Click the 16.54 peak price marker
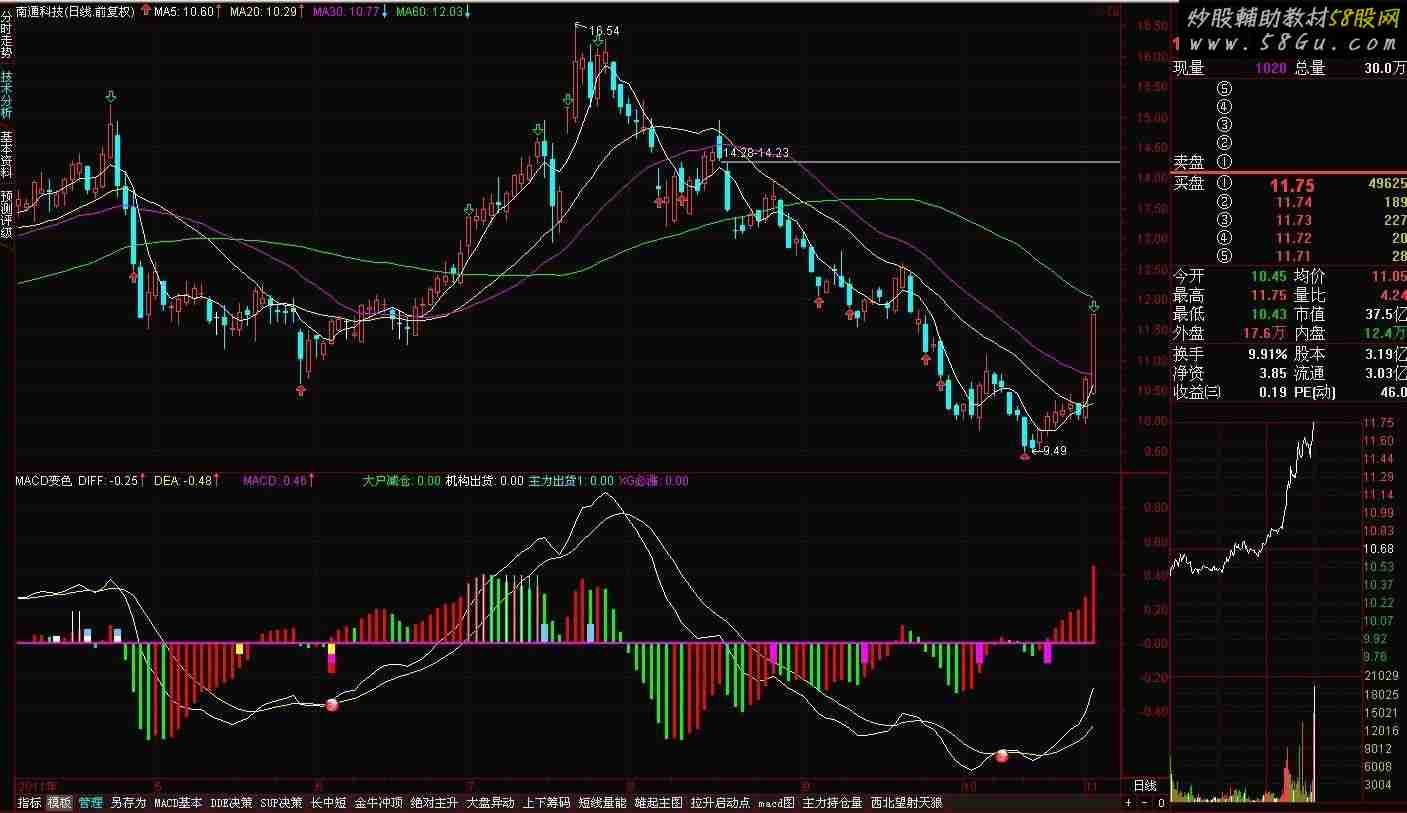Viewport: 1407px width, 813px height. point(605,31)
